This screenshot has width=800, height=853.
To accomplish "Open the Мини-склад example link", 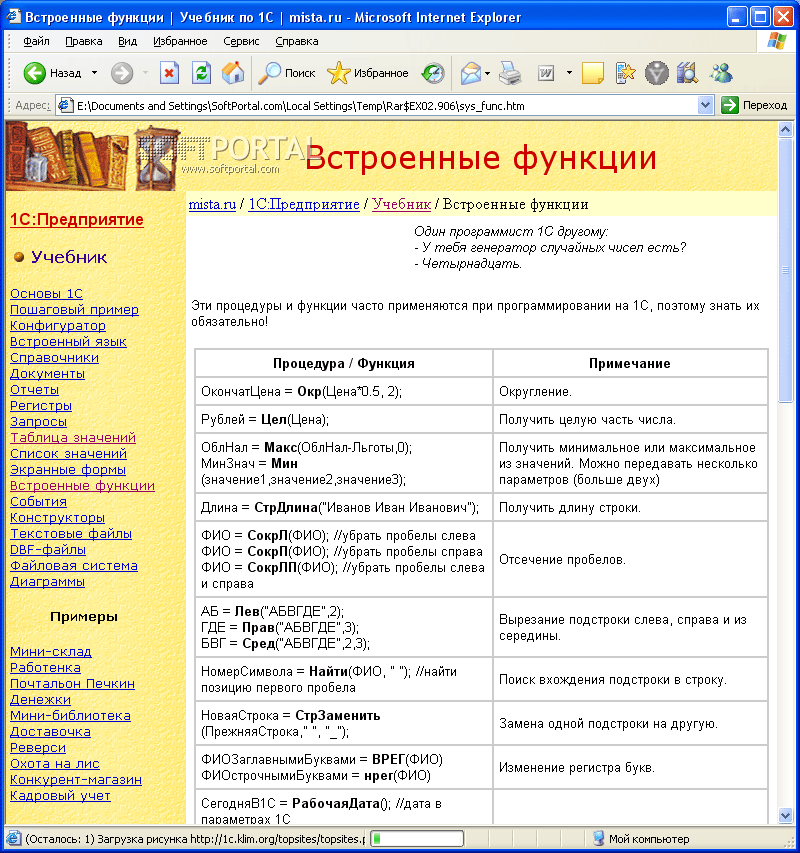I will point(51,652).
